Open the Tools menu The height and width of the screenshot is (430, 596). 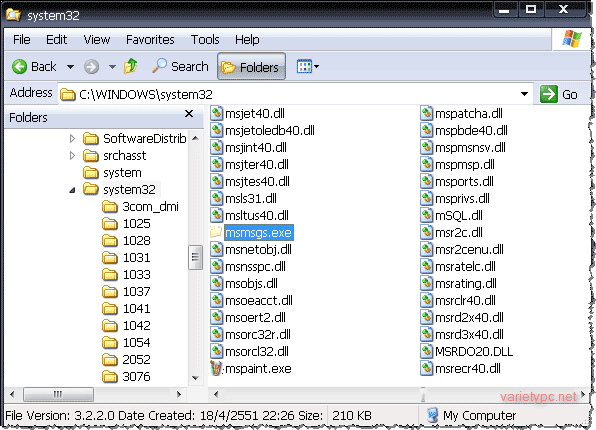[x=205, y=40]
